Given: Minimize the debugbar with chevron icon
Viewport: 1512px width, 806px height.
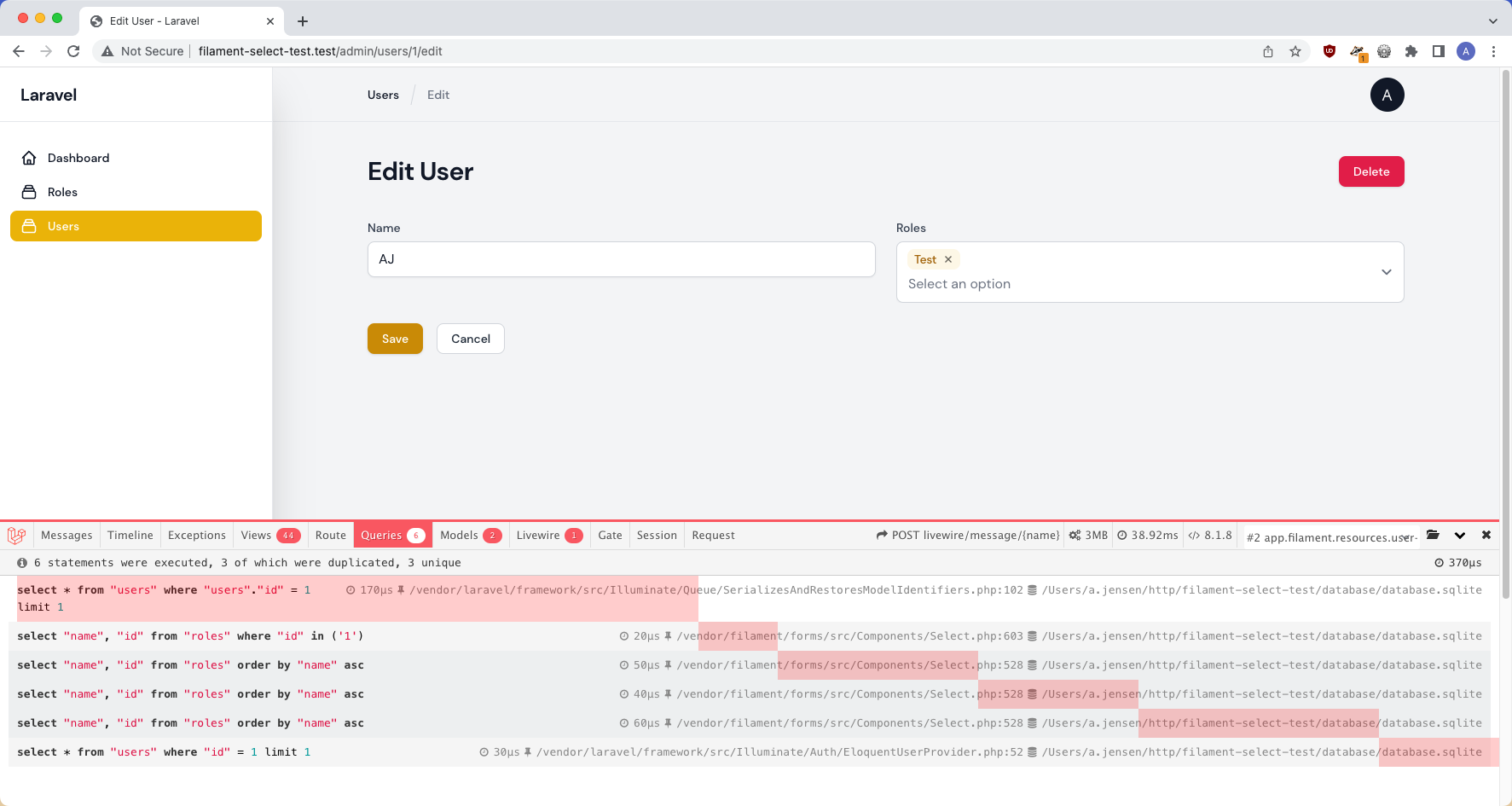Looking at the screenshot, I should point(1460,536).
